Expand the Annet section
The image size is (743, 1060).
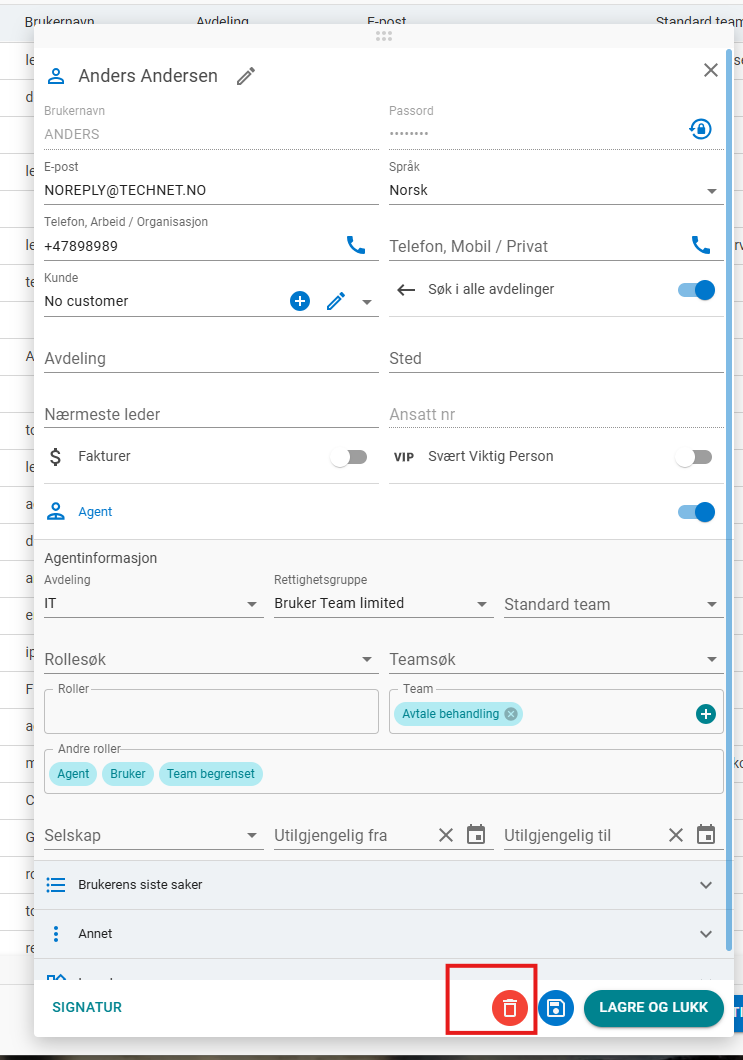coord(380,934)
